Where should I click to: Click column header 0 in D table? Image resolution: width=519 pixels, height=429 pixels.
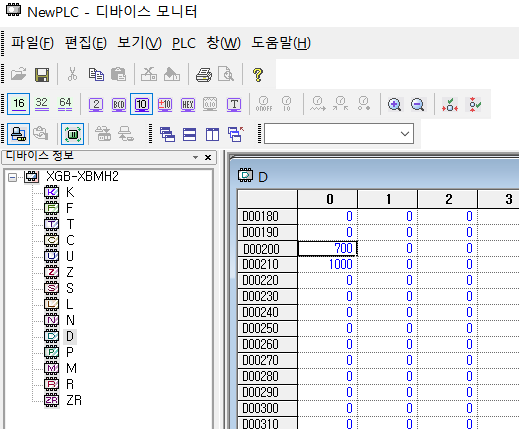327,199
